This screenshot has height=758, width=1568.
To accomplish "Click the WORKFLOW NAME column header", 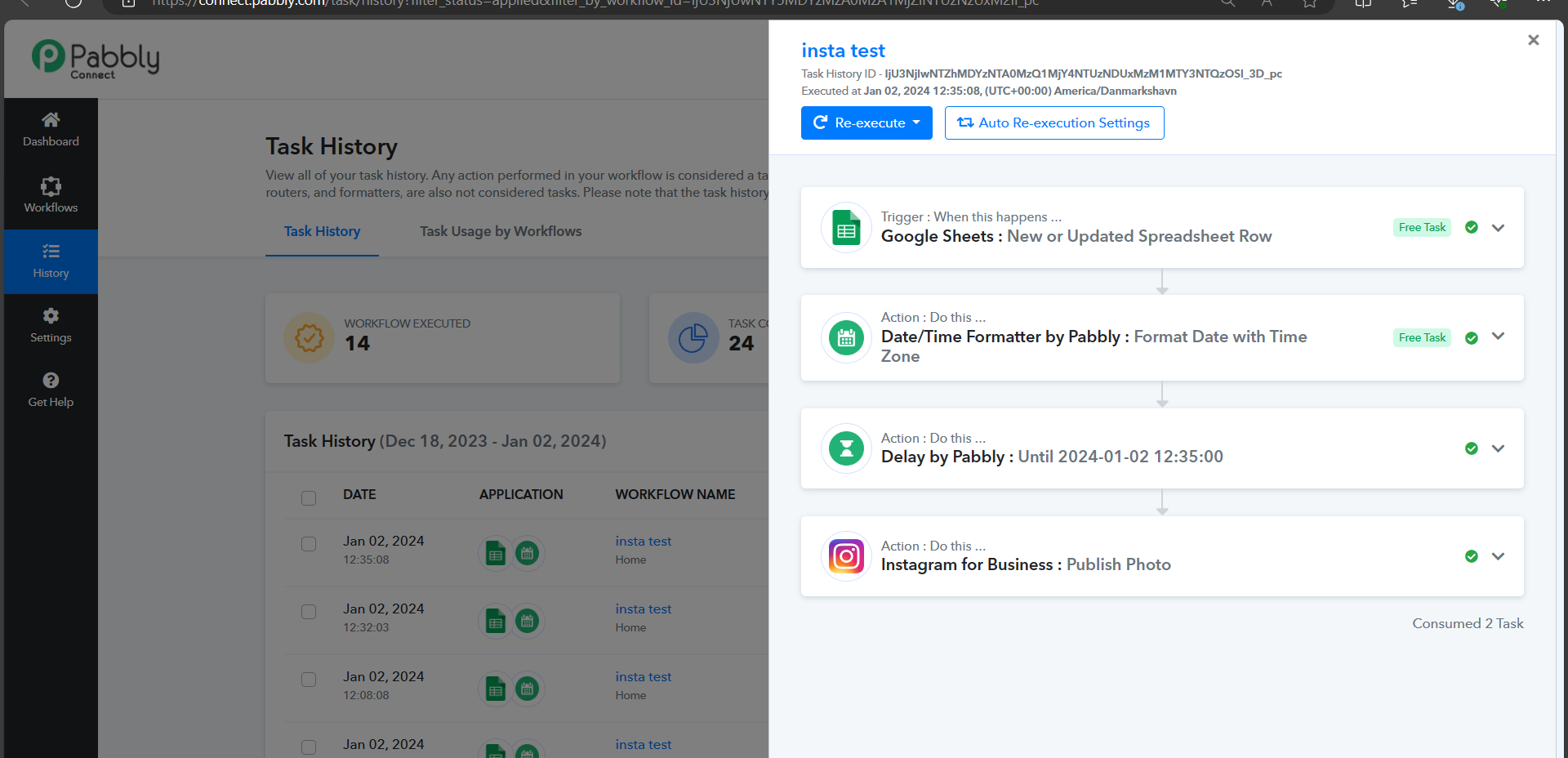I will click(675, 494).
